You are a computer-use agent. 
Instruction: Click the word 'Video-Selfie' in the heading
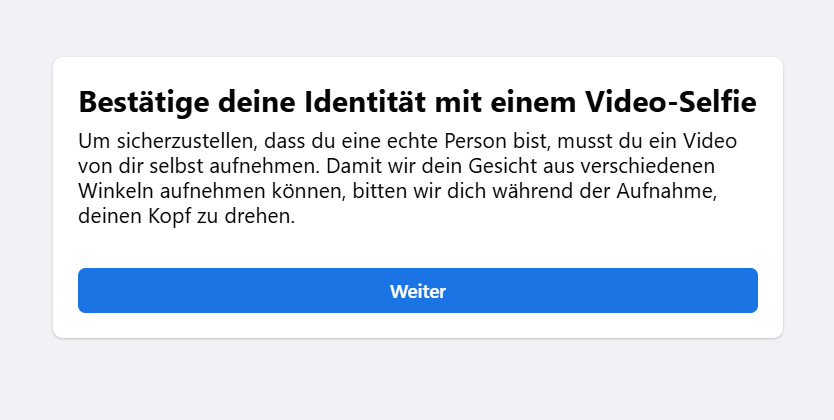(671, 103)
